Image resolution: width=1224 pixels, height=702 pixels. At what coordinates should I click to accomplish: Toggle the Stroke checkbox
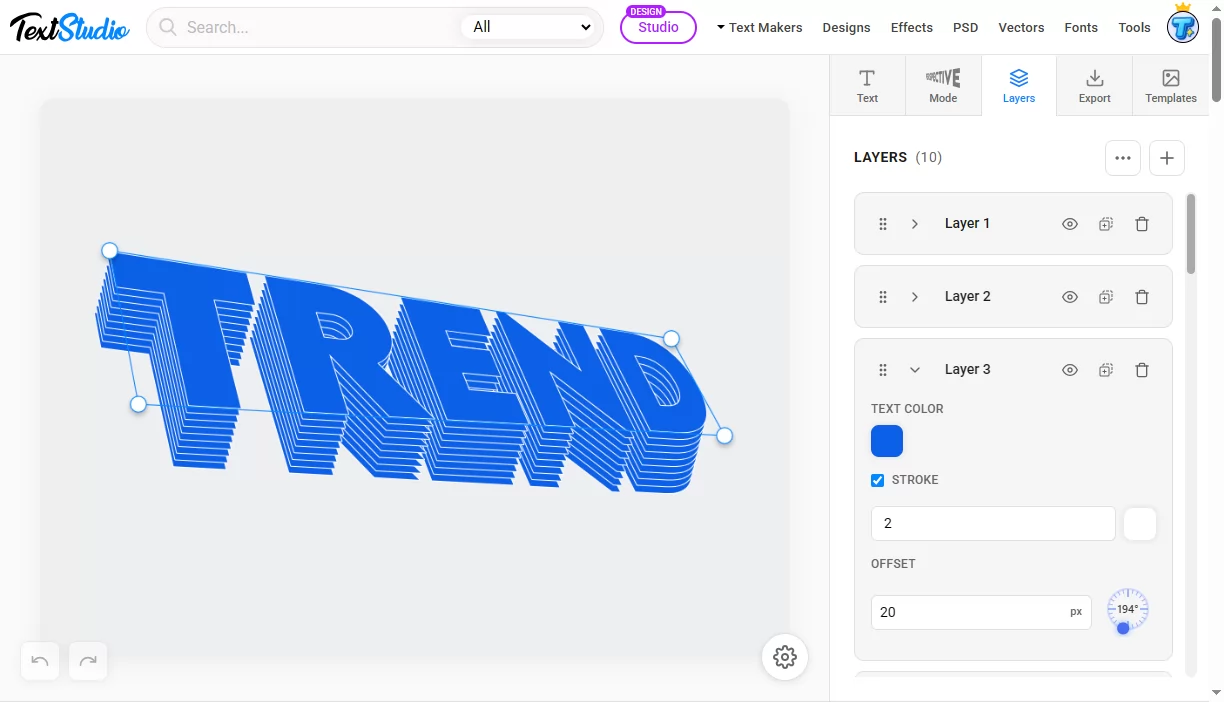(878, 480)
